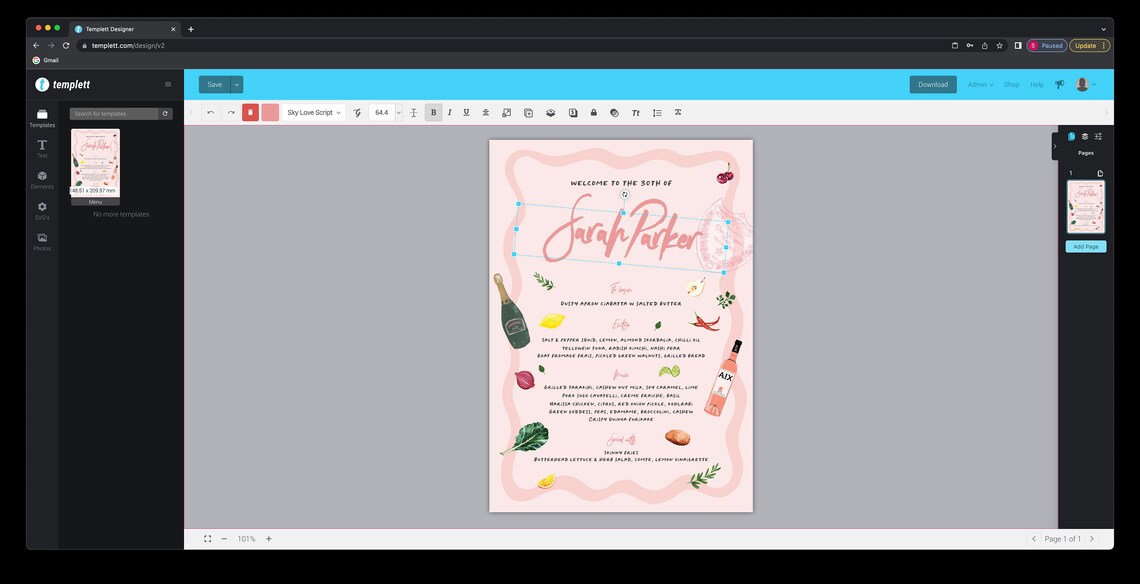Open the SVG's panel
Viewport: 1140px width, 584px height.
(42, 209)
